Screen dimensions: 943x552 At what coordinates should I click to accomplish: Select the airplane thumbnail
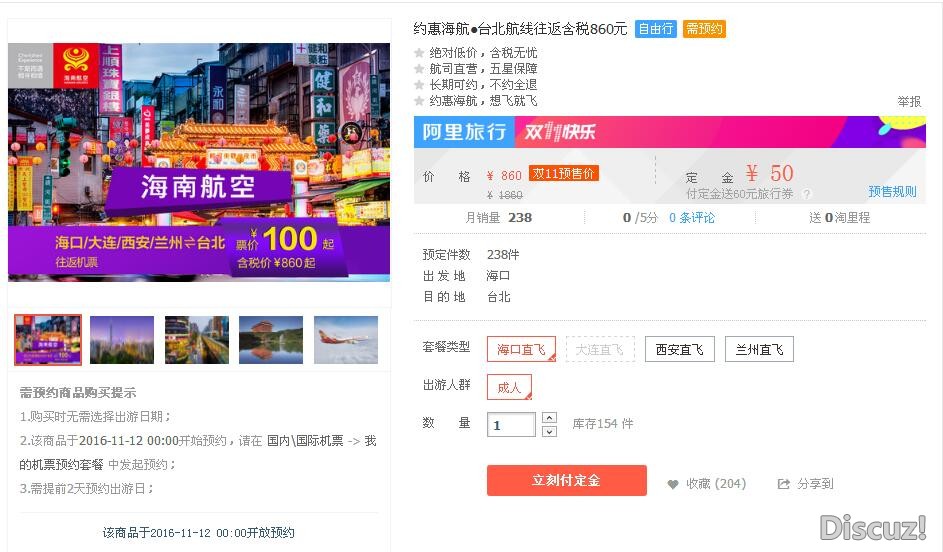[346, 340]
